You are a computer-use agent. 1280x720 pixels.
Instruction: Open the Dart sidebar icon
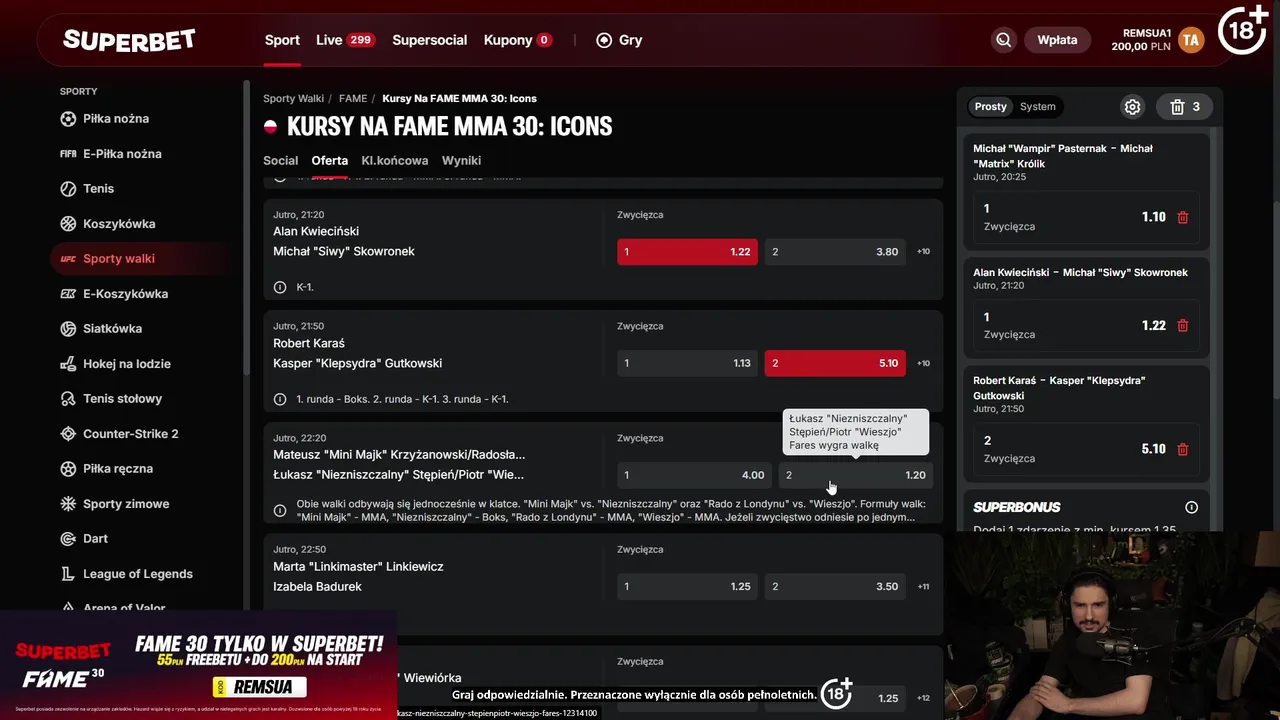(68, 539)
